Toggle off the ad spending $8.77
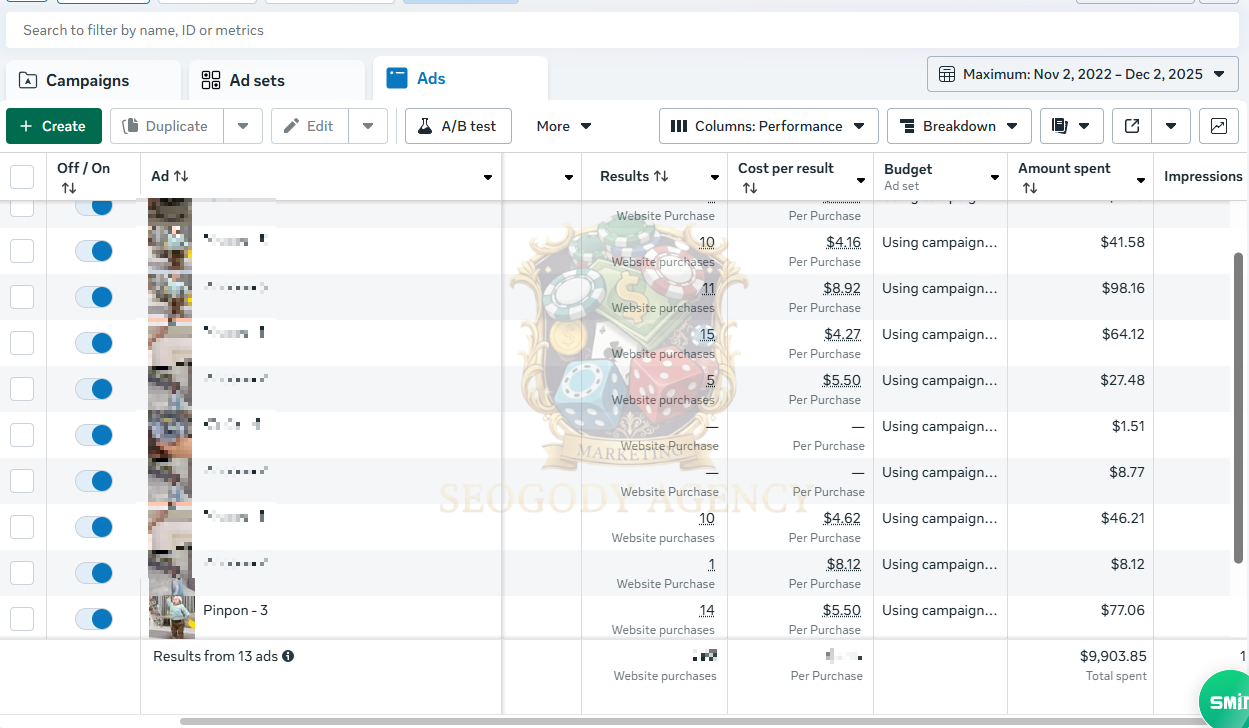The image size is (1249, 728). [94, 481]
